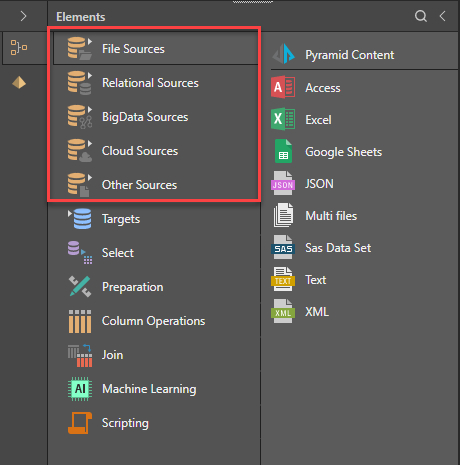Open Column Operations group
Viewport: 460px width, 465px height.
[154, 321]
